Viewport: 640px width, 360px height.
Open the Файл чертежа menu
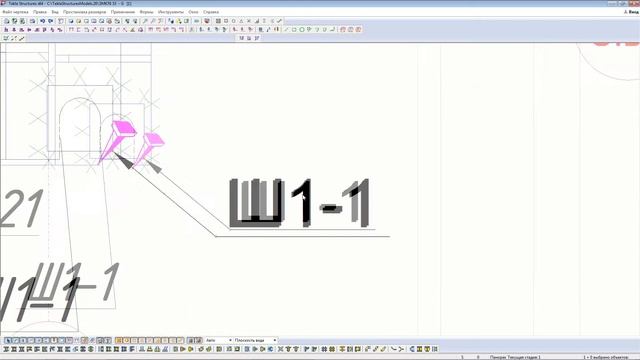click(16, 12)
